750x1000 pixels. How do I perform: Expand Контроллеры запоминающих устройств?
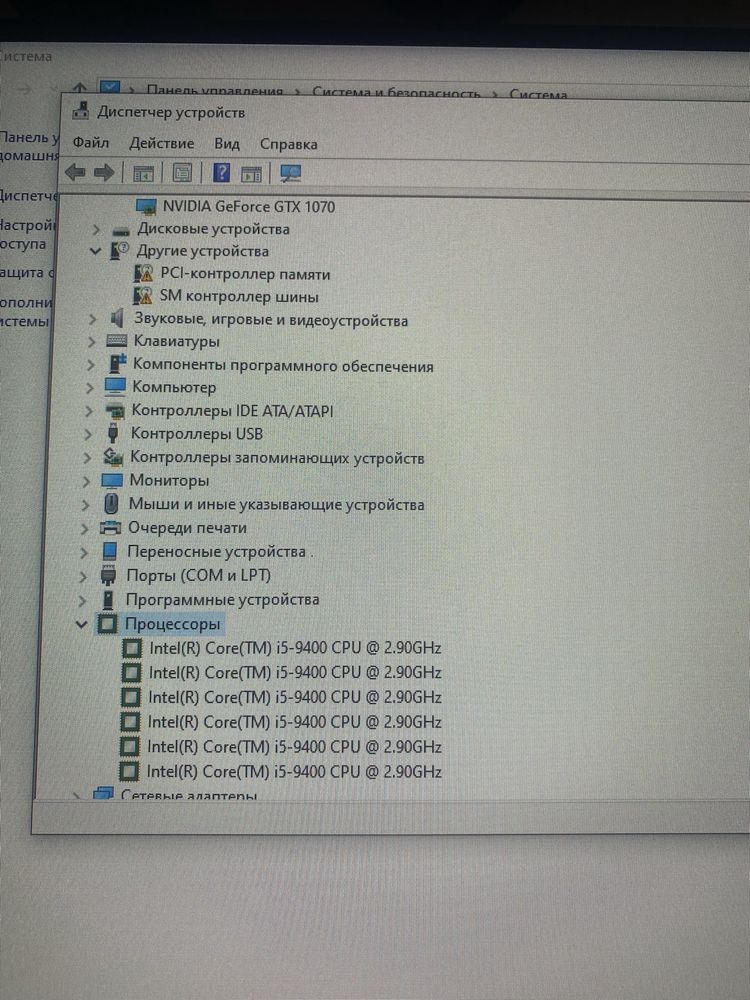click(87, 457)
